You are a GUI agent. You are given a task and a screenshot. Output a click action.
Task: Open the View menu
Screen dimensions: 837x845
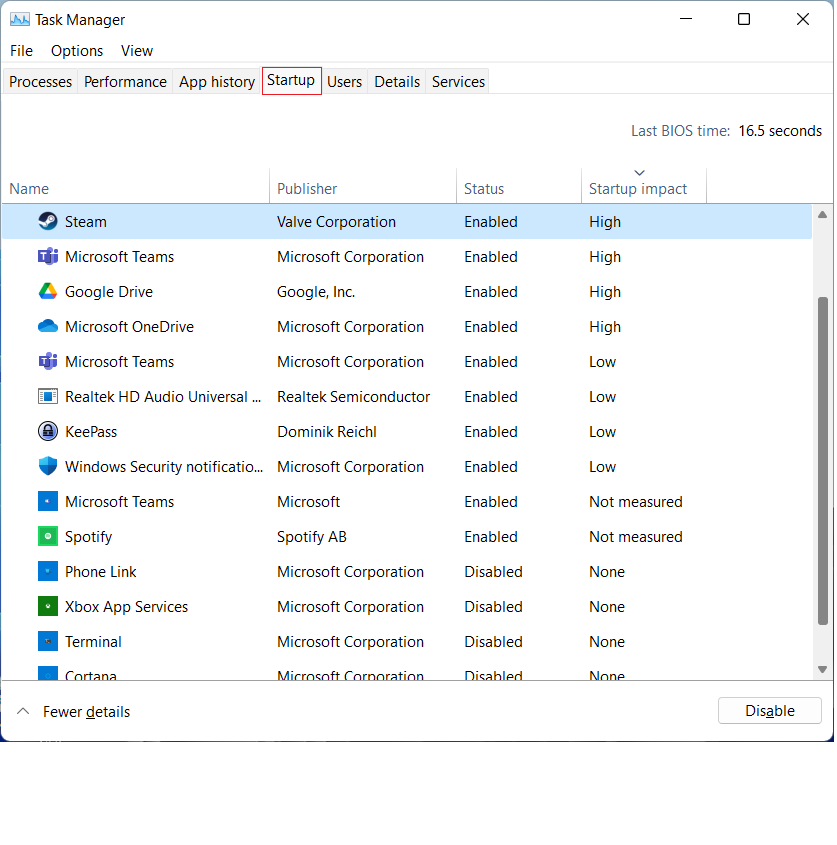(137, 51)
